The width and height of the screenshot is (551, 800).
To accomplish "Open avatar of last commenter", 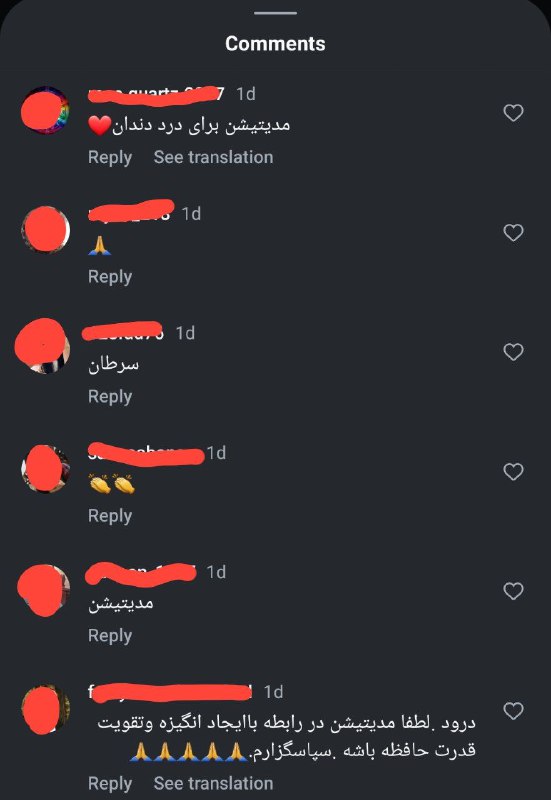I will coord(45,709).
